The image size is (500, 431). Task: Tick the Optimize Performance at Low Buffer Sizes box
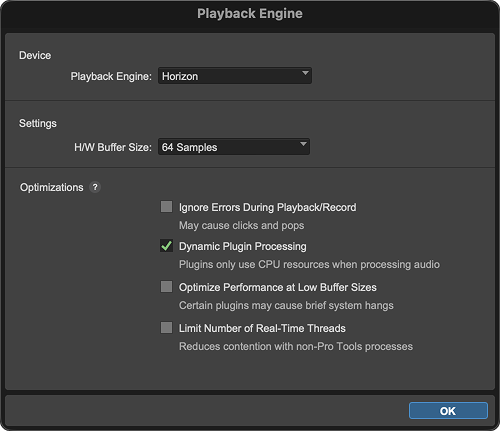pos(166,286)
